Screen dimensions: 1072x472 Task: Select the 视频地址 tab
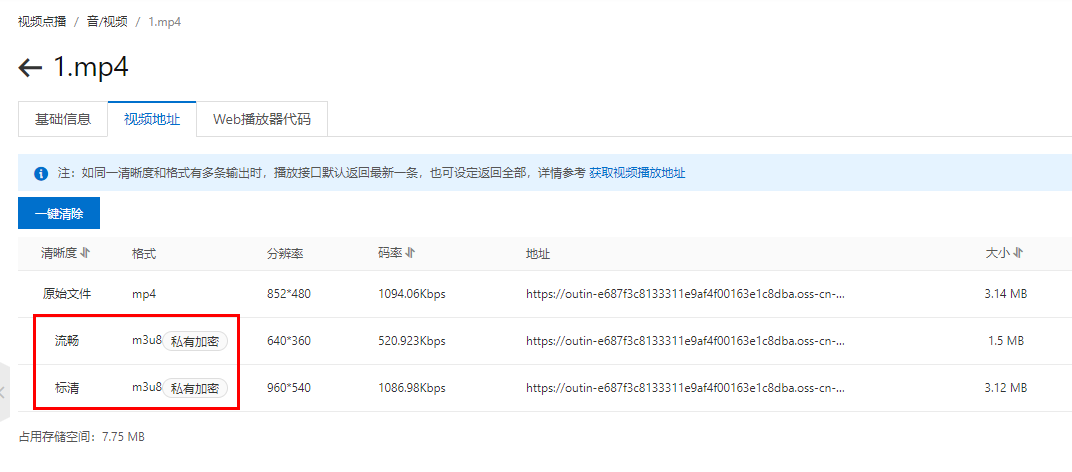tap(152, 119)
